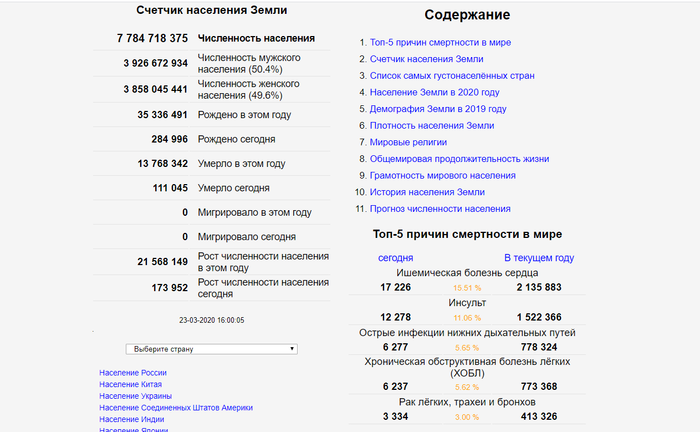Click the 'Содержание' heading

click(x=467, y=15)
